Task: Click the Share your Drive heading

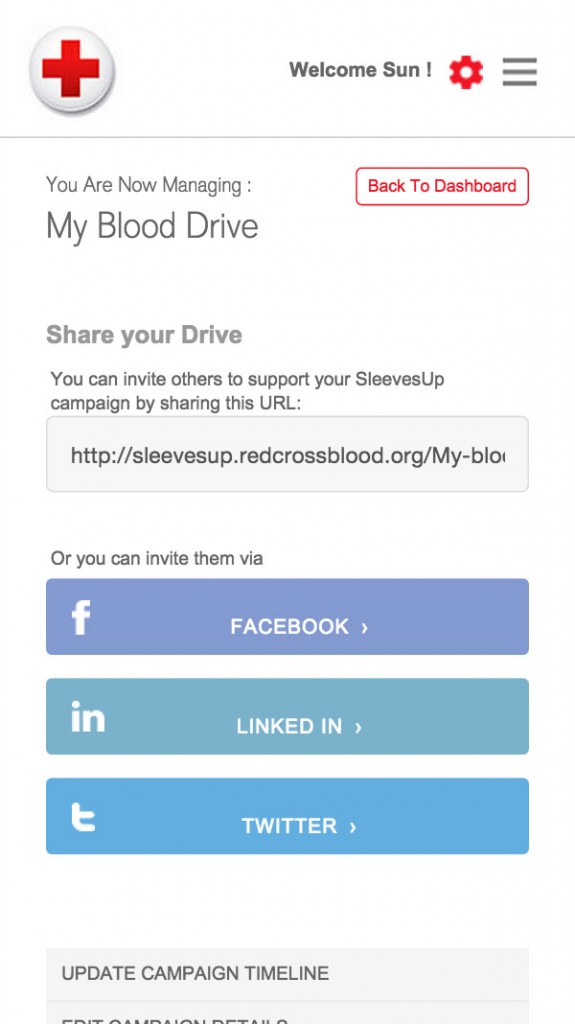Action: (144, 335)
